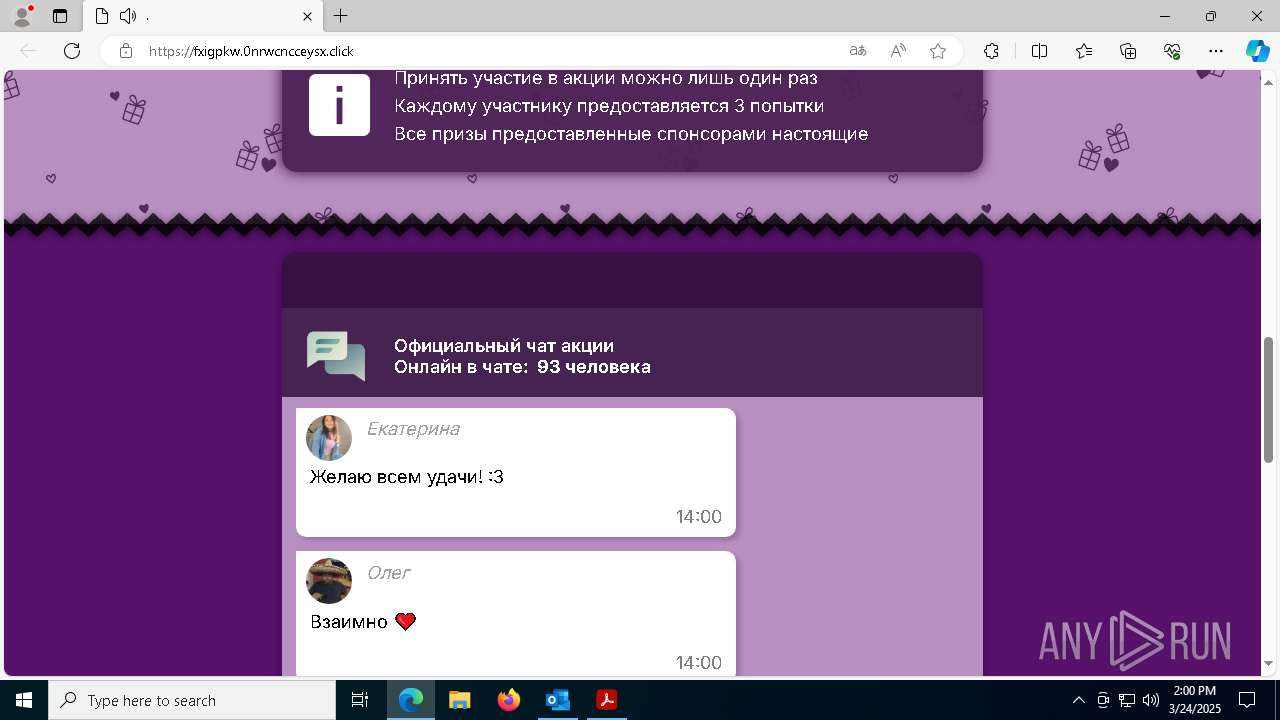This screenshot has height=720, width=1280.
Task: Add this page to favorites star
Action: click(x=938, y=51)
